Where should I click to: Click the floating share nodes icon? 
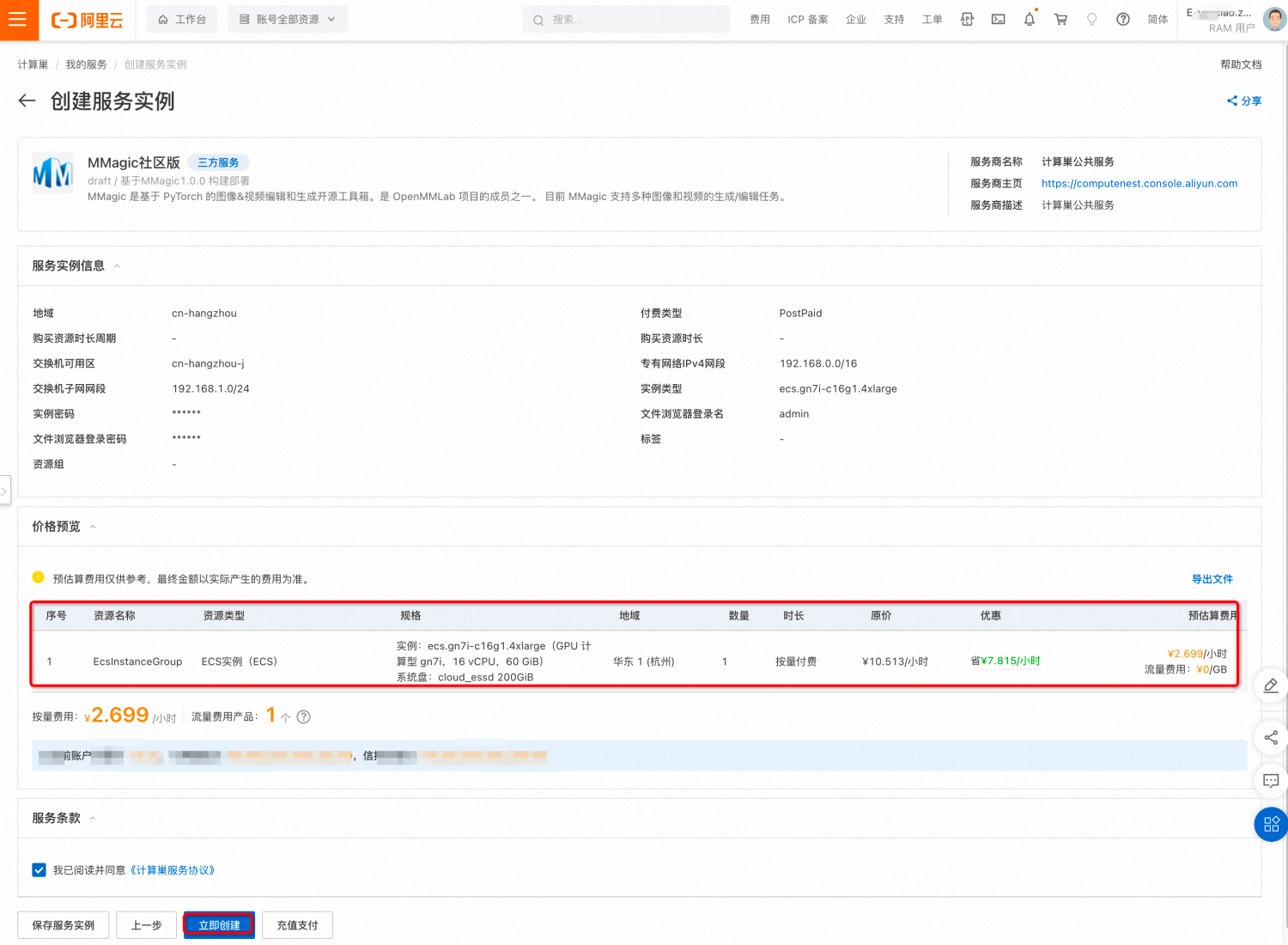pos(1271,737)
